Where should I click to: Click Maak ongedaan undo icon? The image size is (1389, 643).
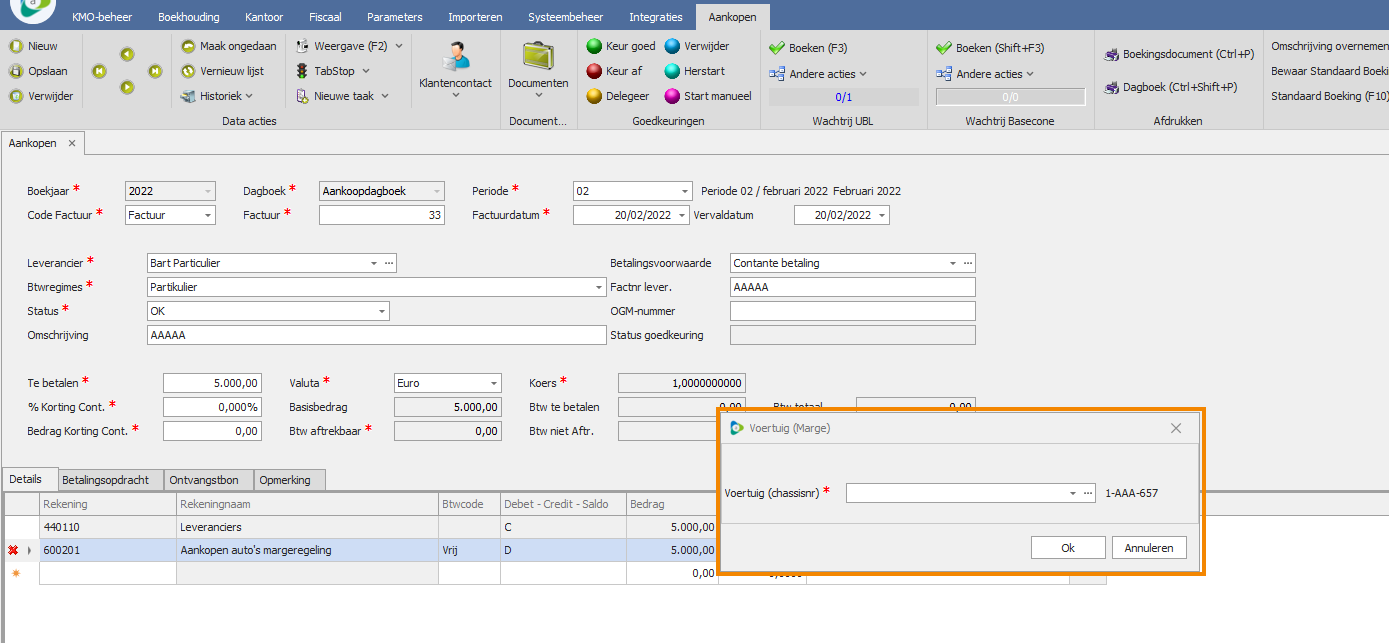(x=189, y=46)
